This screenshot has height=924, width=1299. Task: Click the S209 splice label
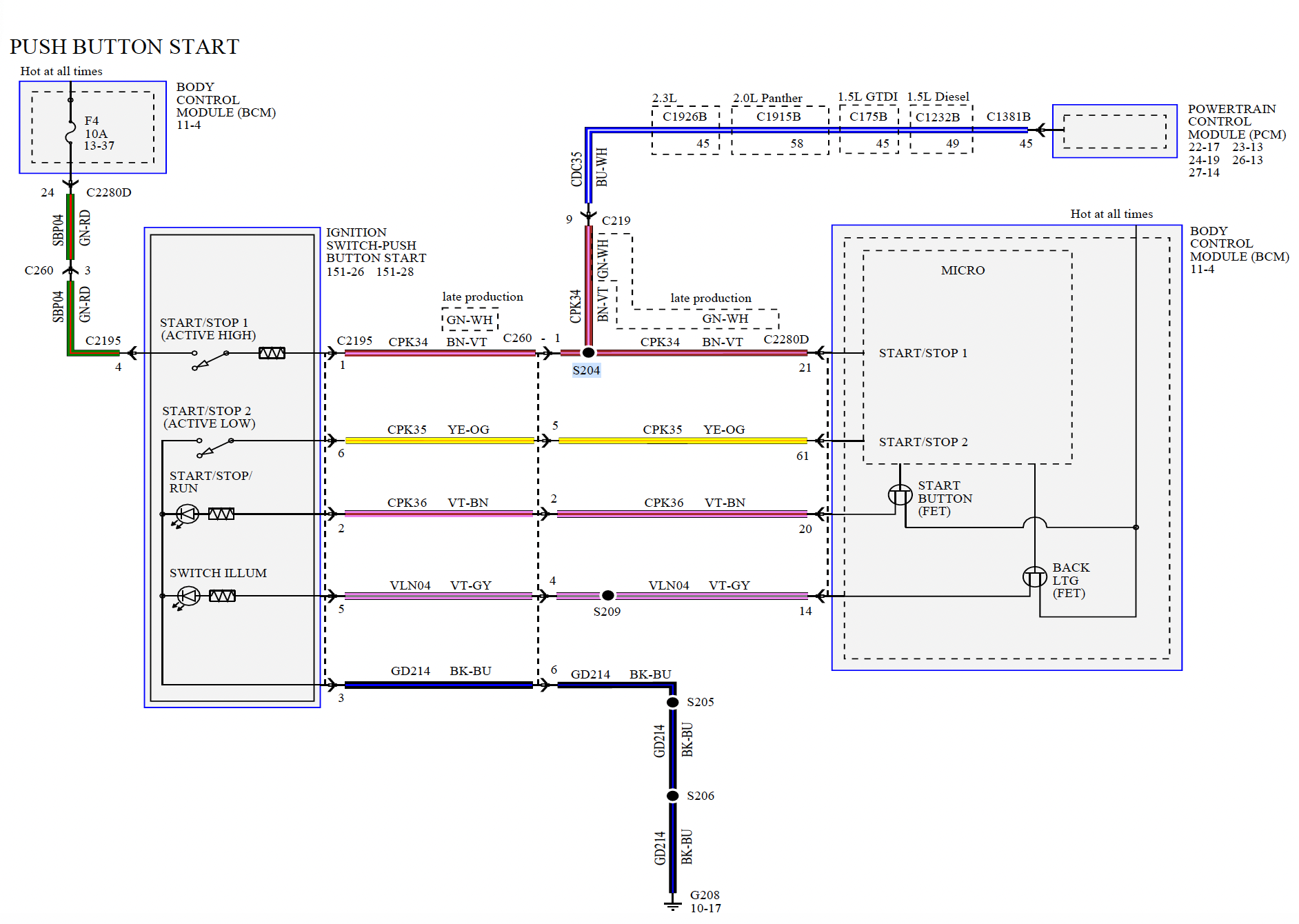click(607, 612)
